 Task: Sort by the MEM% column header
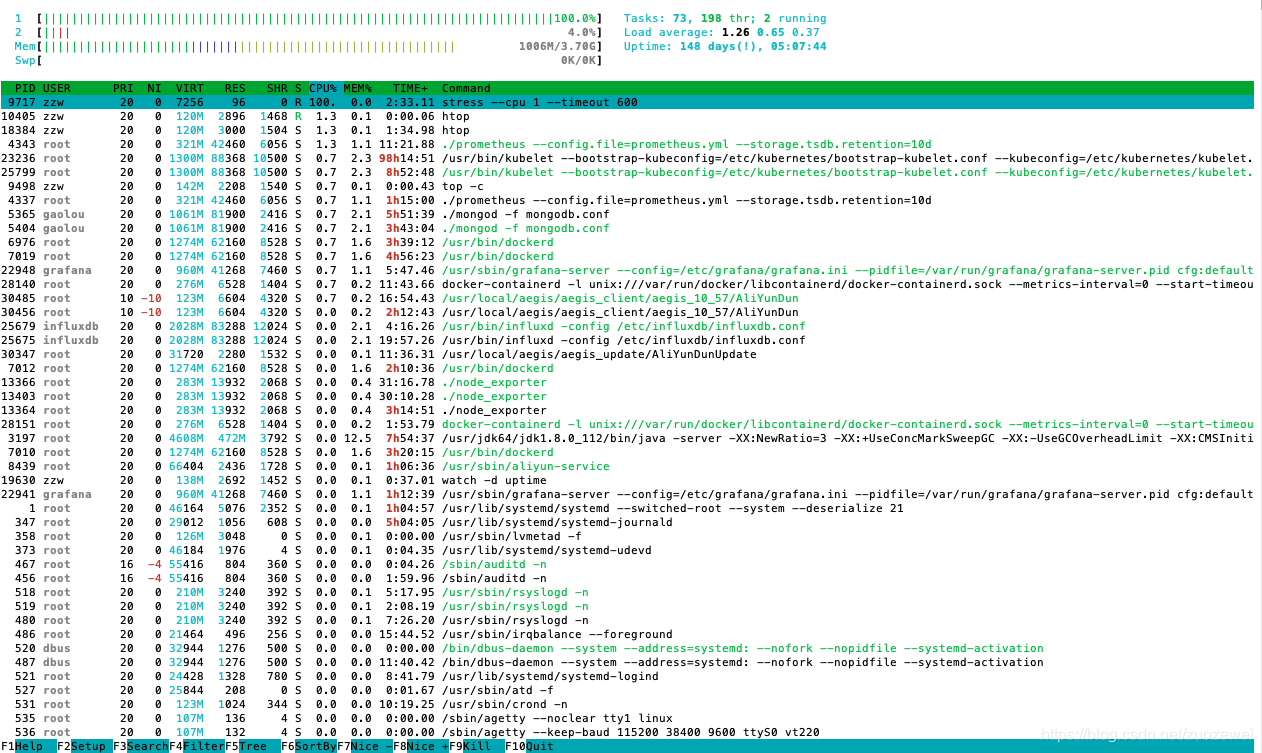click(x=357, y=88)
